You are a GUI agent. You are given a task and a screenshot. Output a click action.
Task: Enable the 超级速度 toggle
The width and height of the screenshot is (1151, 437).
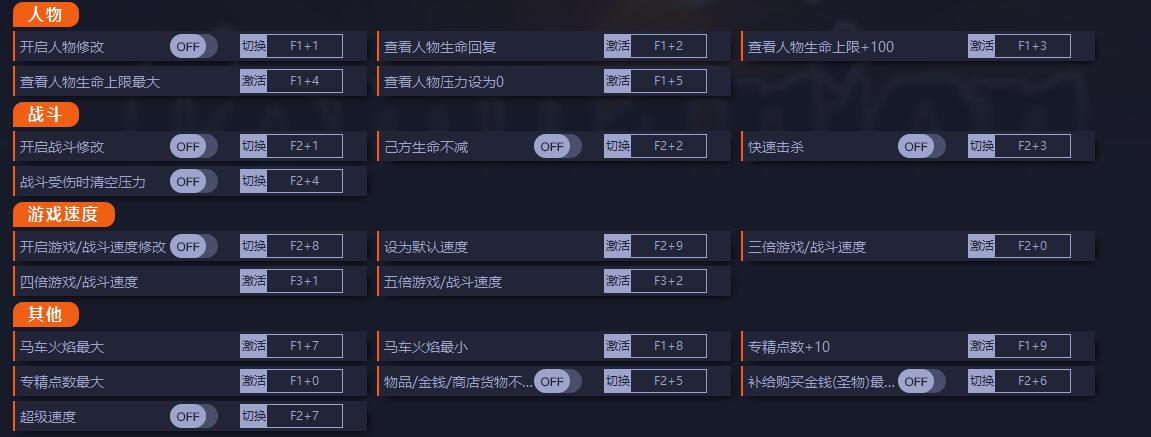[193, 416]
